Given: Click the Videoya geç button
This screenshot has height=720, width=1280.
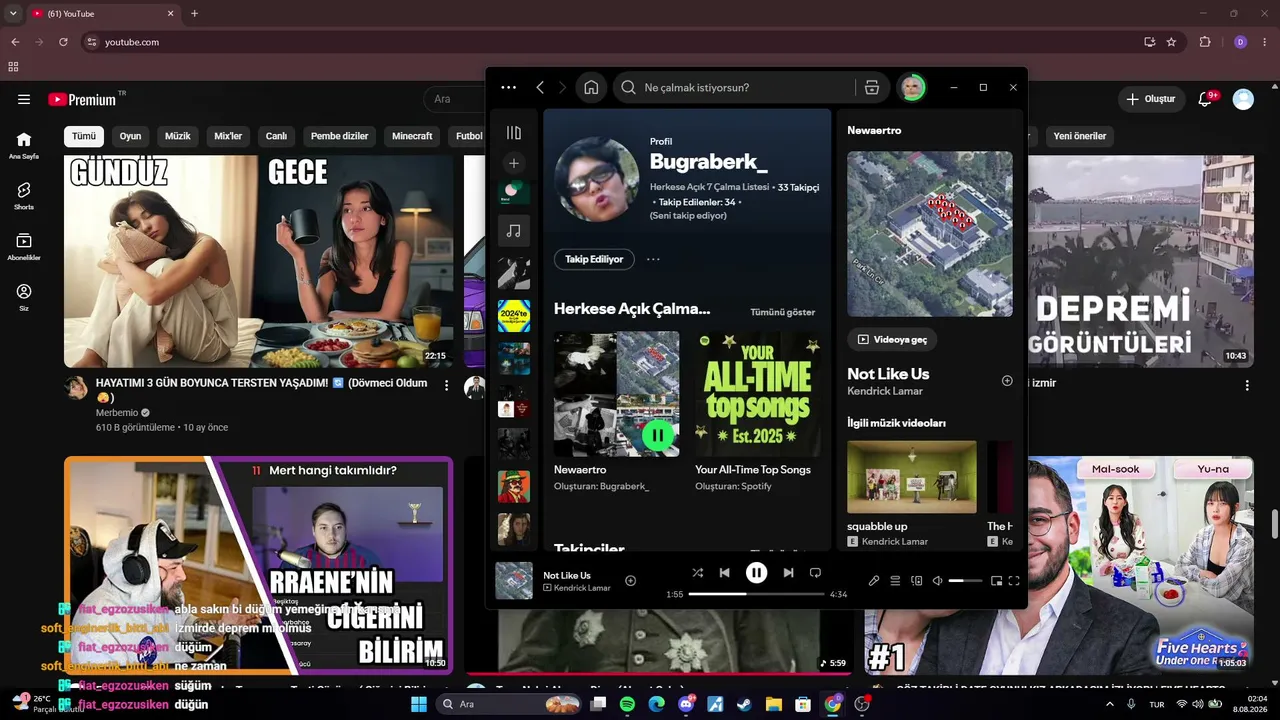Looking at the screenshot, I should tap(892, 339).
